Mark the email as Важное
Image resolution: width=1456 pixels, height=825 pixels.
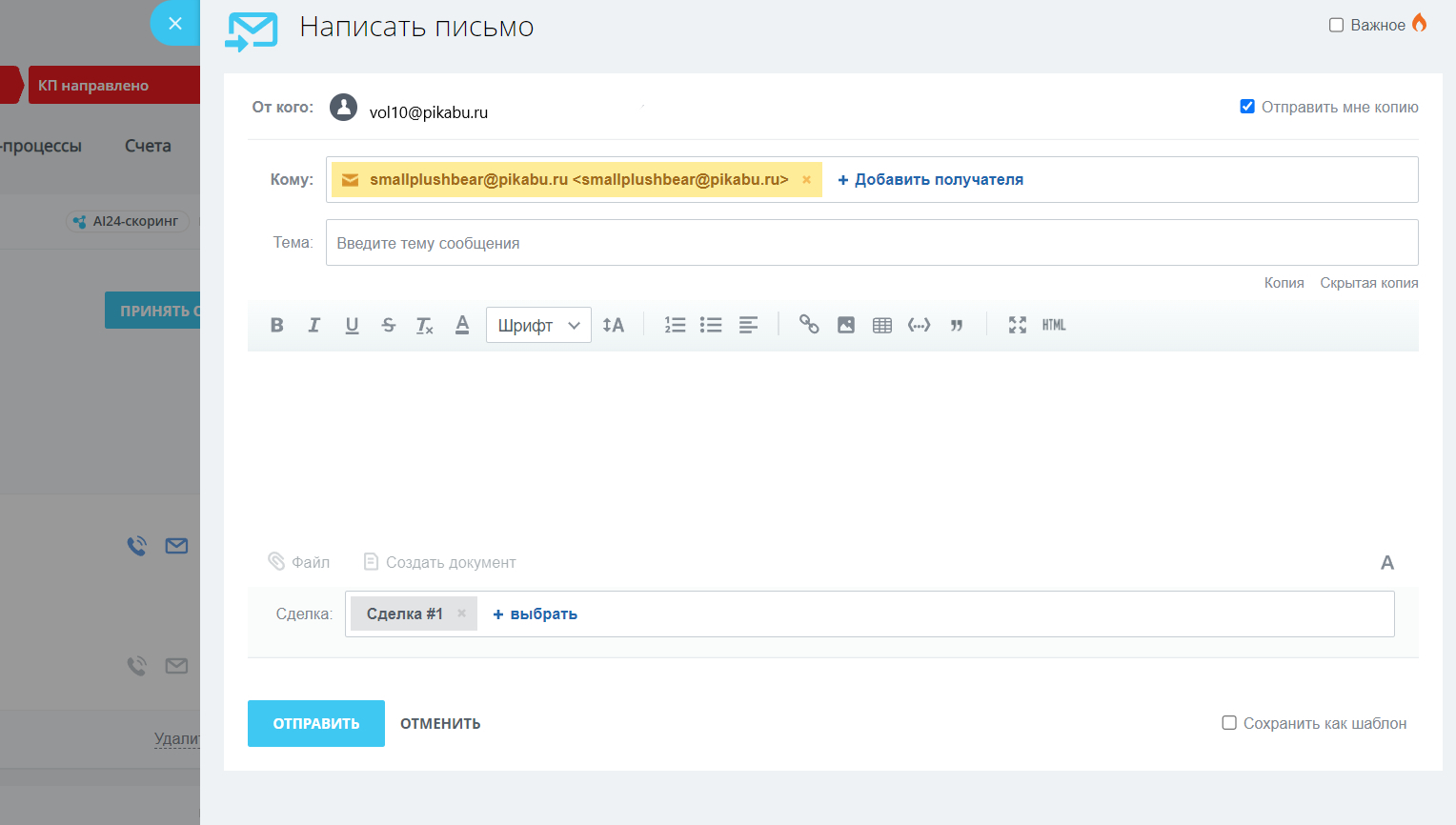click(1337, 26)
